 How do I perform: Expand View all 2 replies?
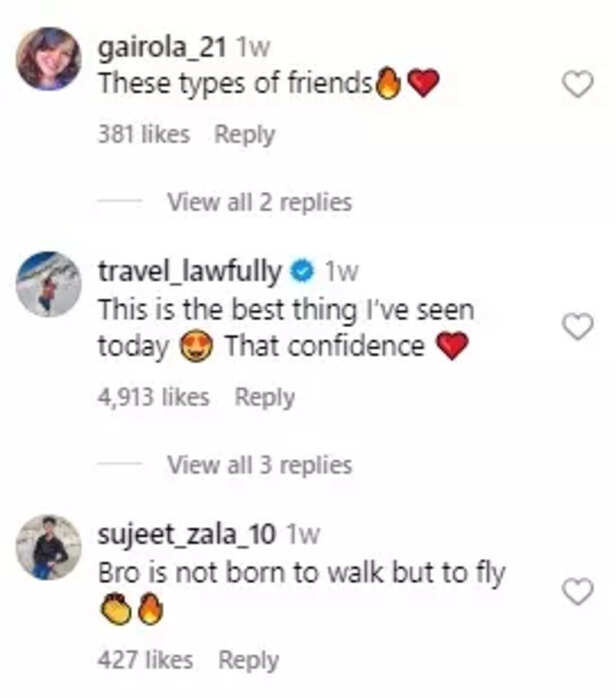tap(259, 202)
